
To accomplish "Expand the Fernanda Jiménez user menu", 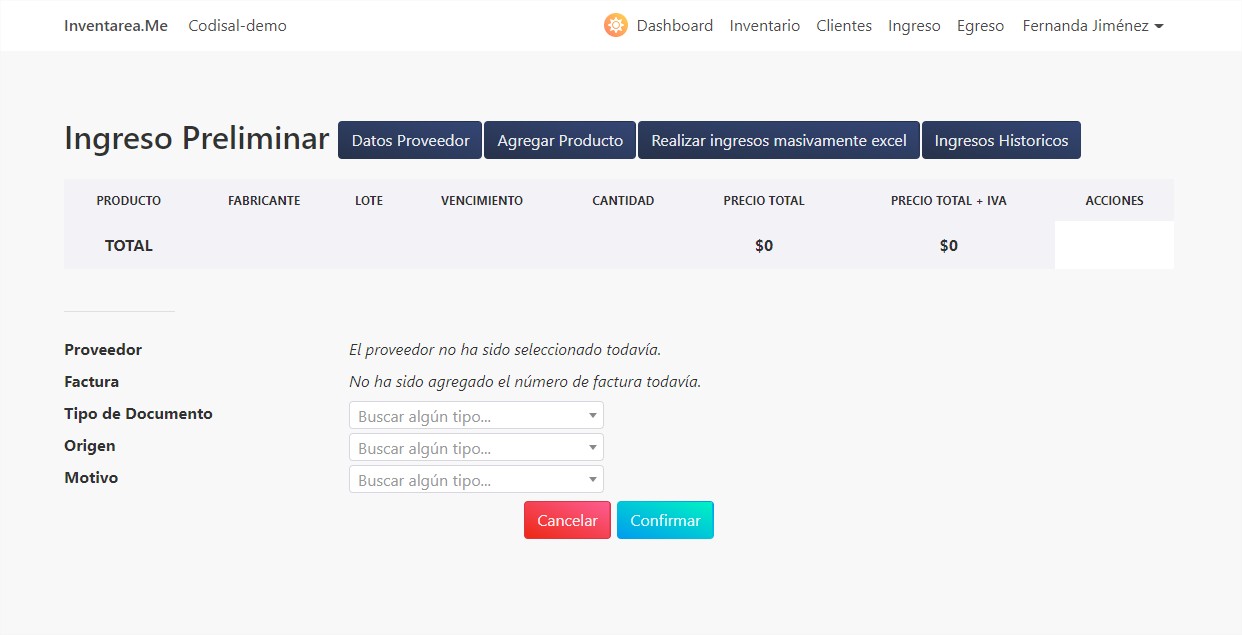I will coord(1092,25).
